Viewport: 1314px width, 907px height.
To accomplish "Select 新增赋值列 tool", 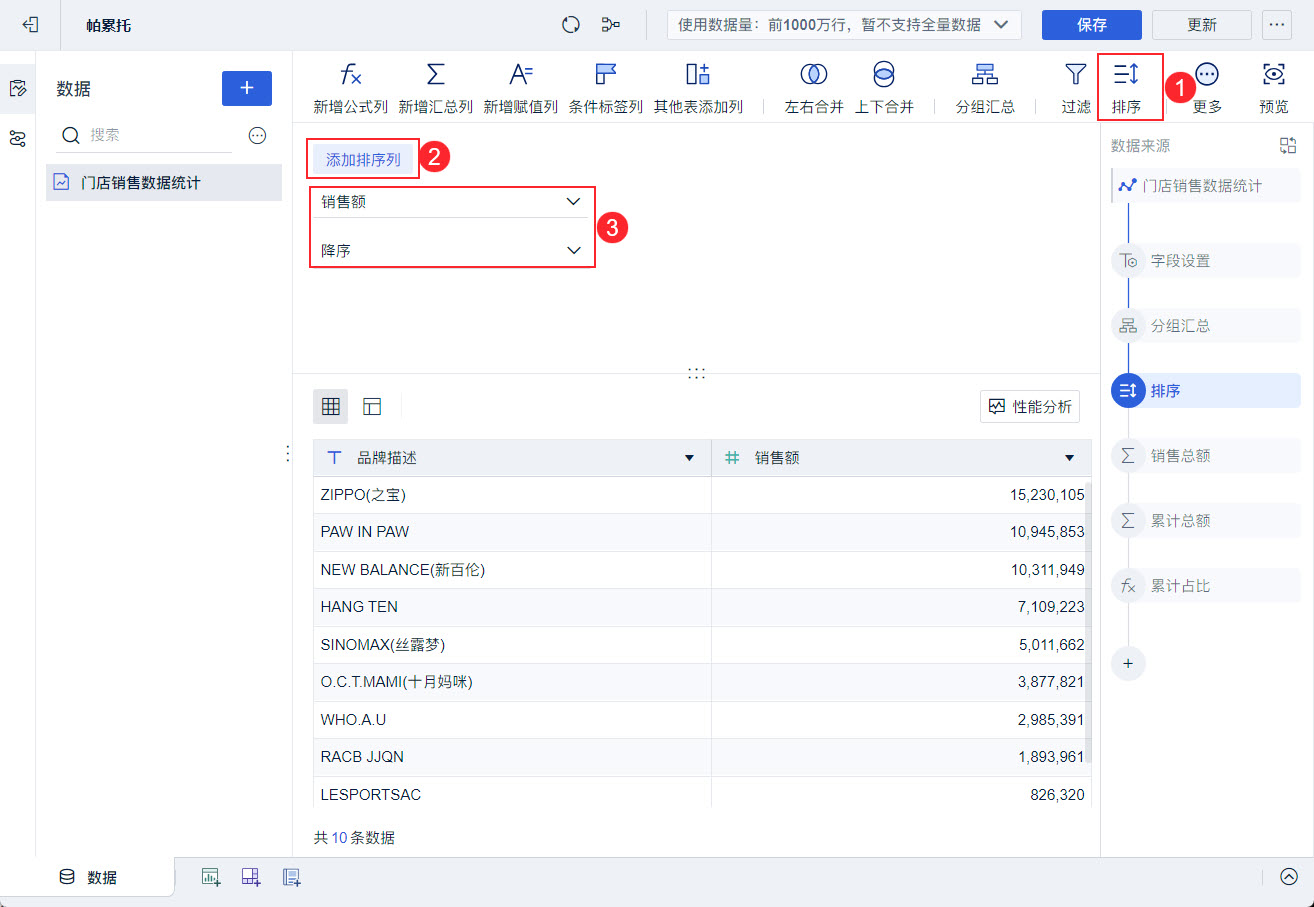I will [520, 87].
